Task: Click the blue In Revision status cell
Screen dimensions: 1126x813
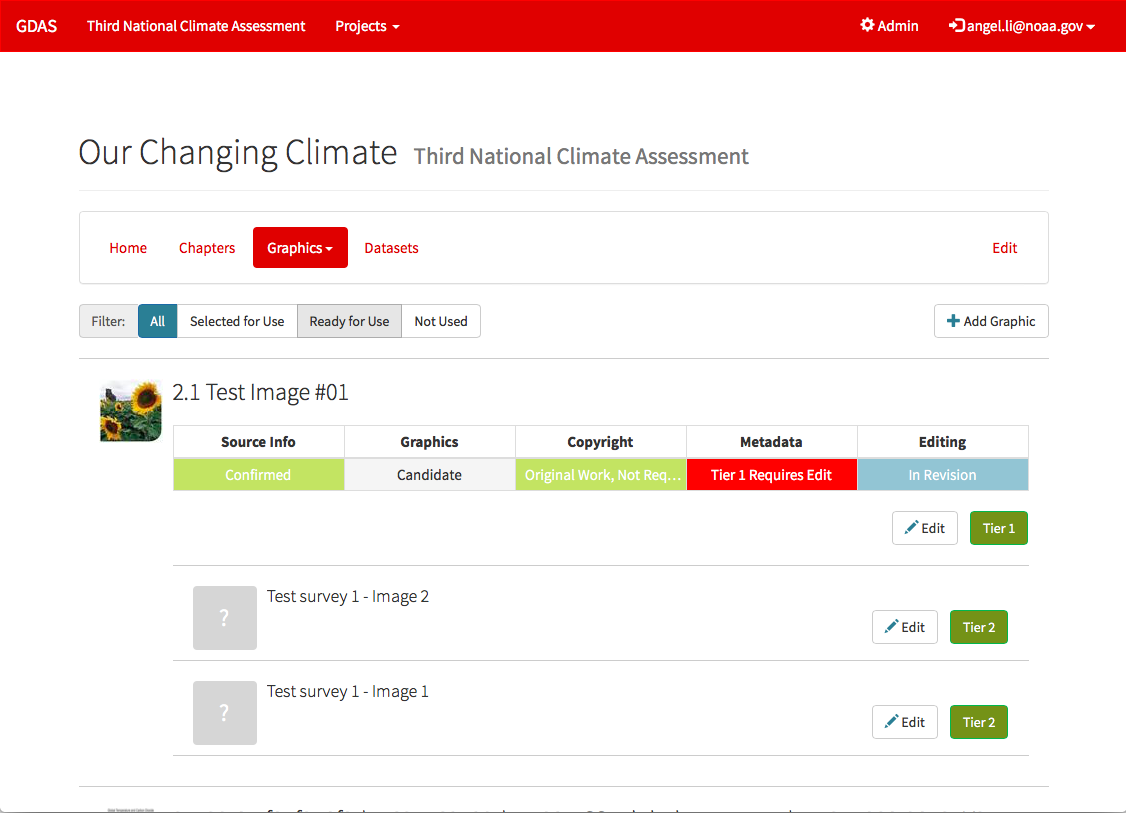Action: [942, 475]
